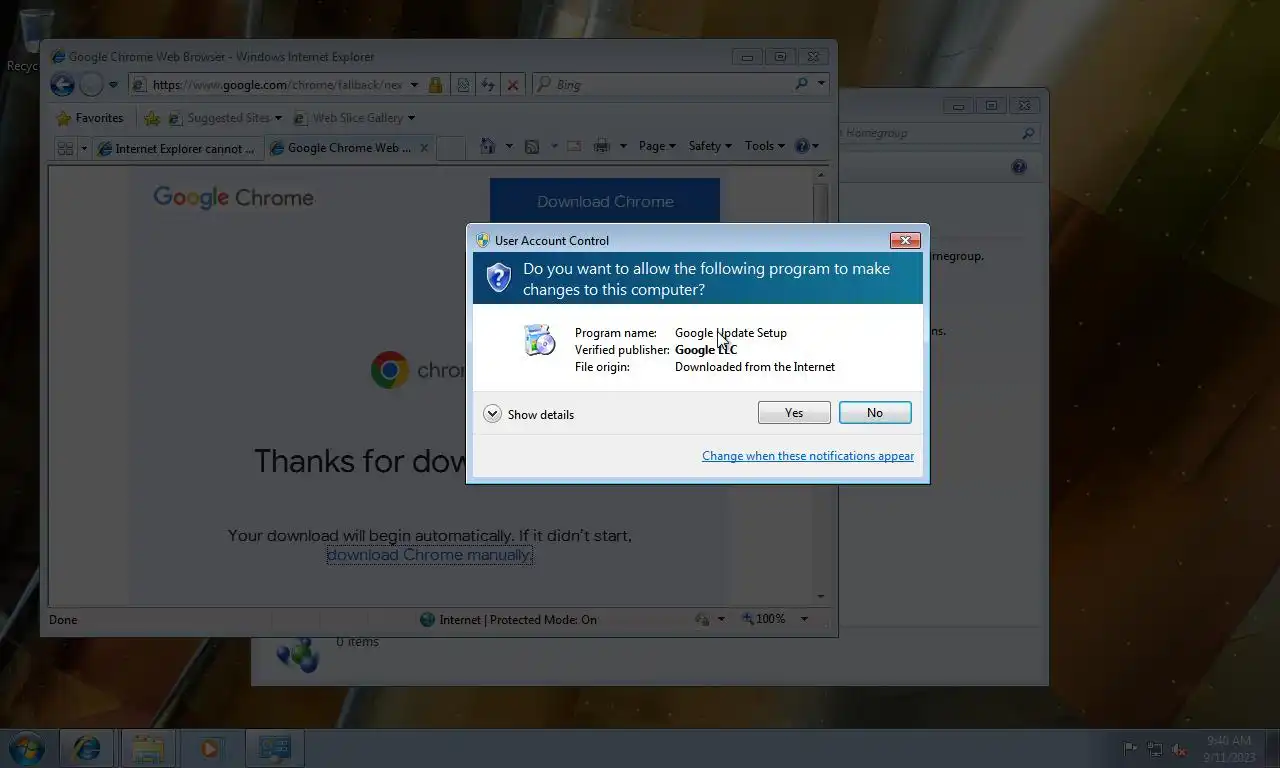Click Internet Explorer taskbar icon
Image resolution: width=1280 pixels, height=768 pixels.
pos(87,748)
